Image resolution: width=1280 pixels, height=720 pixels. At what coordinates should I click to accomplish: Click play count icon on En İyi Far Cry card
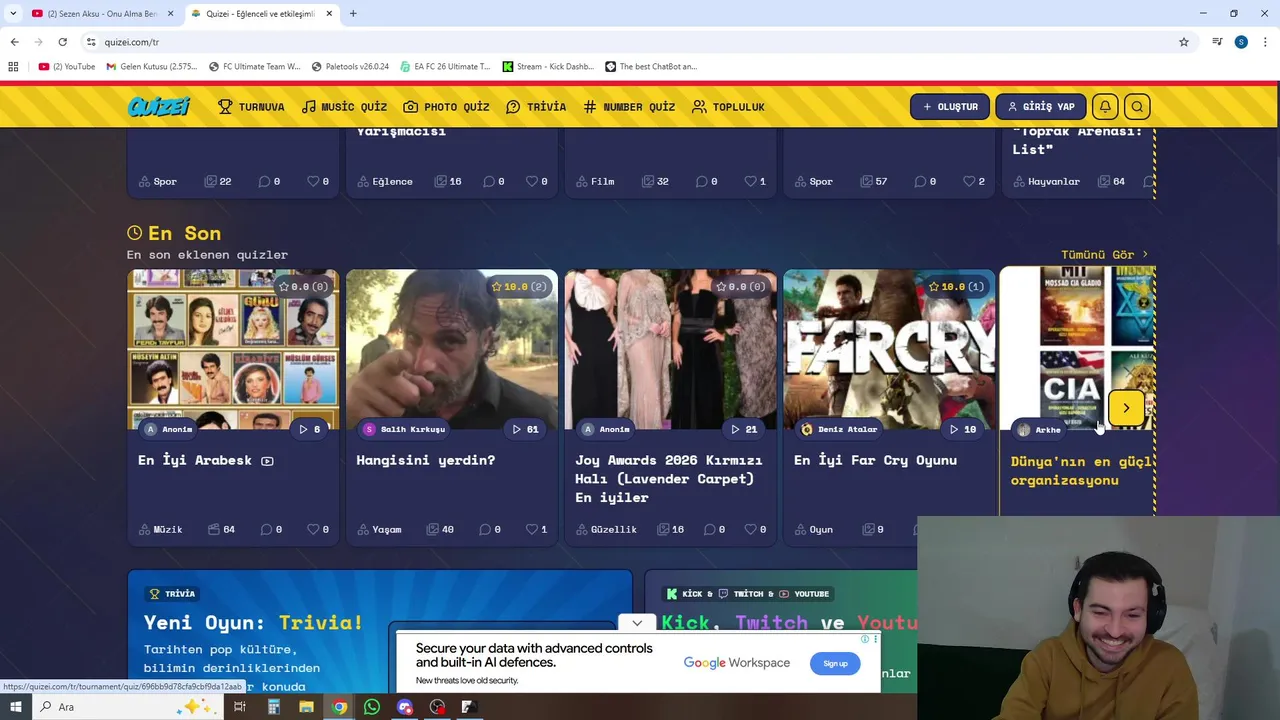(x=954, y=429)
